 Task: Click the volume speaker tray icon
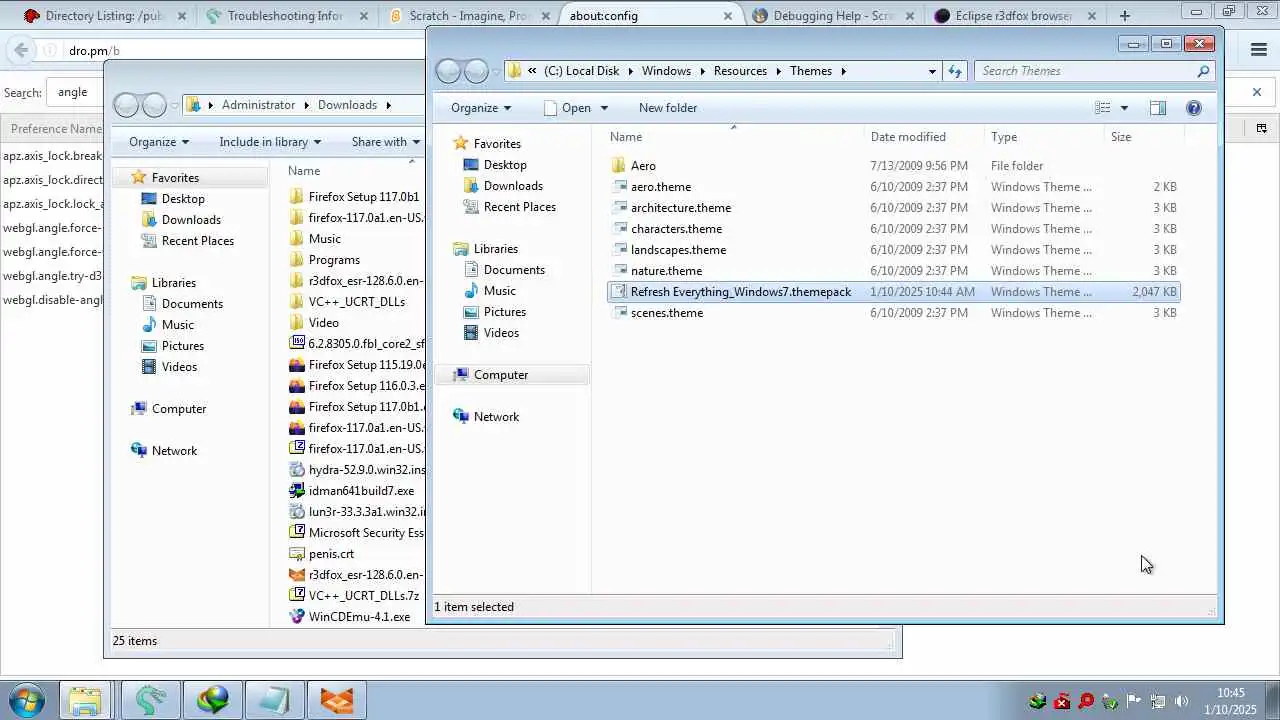pos(1182,701)
